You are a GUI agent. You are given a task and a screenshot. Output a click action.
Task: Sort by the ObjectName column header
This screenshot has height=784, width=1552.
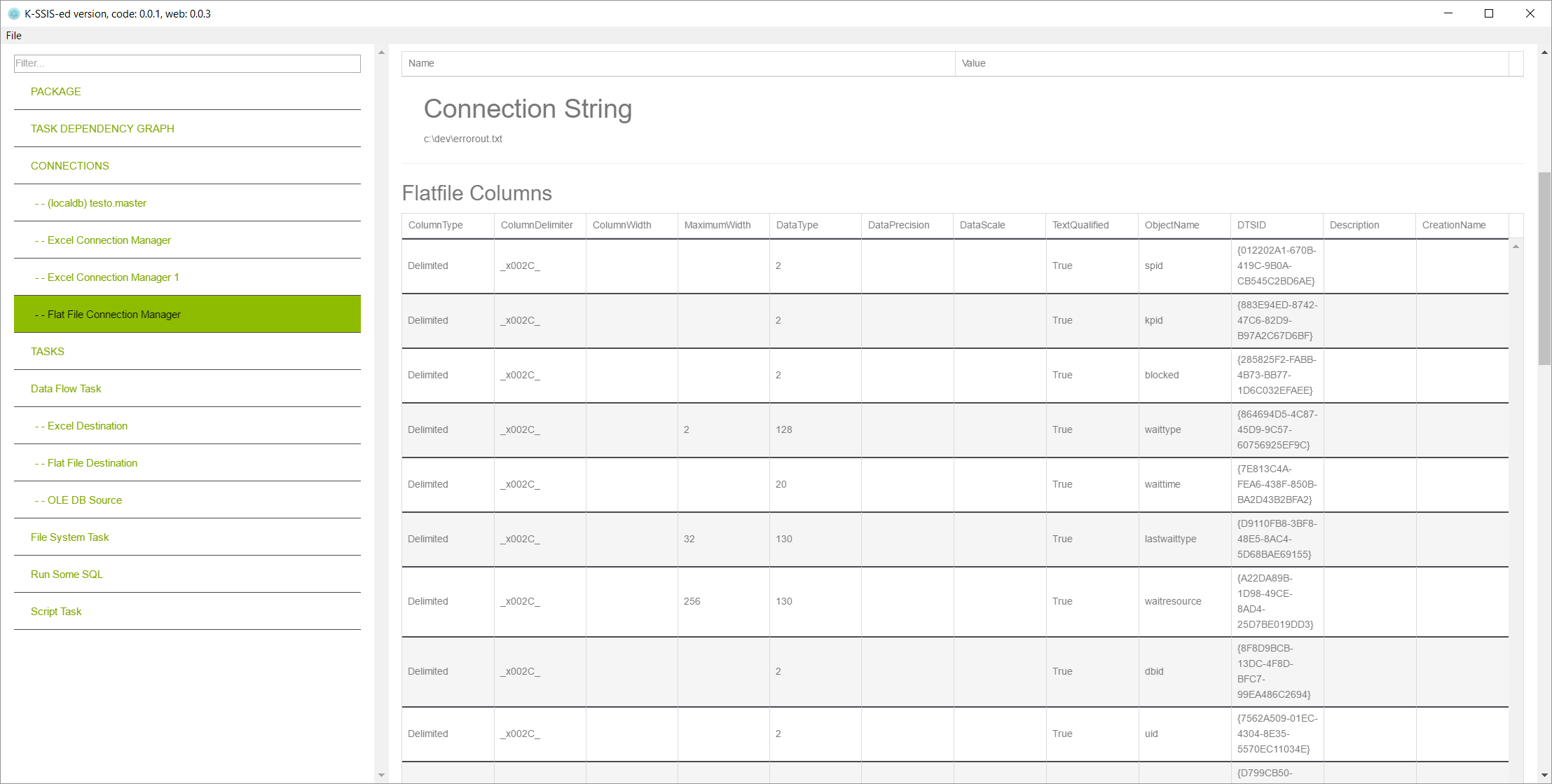pos(1172,225)
